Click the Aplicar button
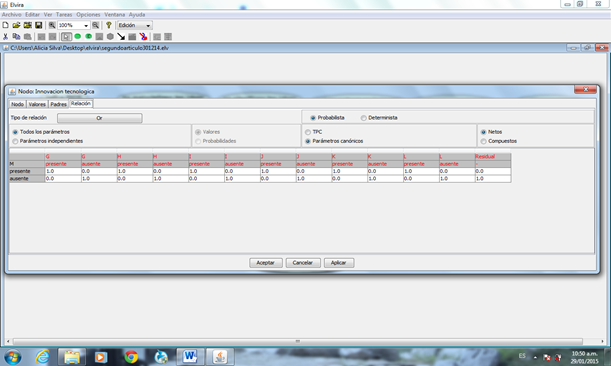Image resolution: width=611 pixels, height=366 pixels. 339,263
